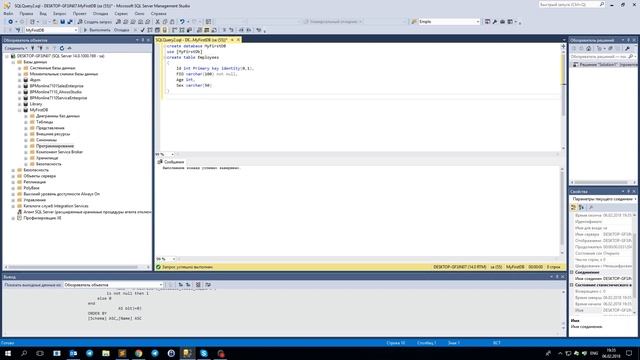Click the Paste icon in main toolbar

tap(172, 22)
